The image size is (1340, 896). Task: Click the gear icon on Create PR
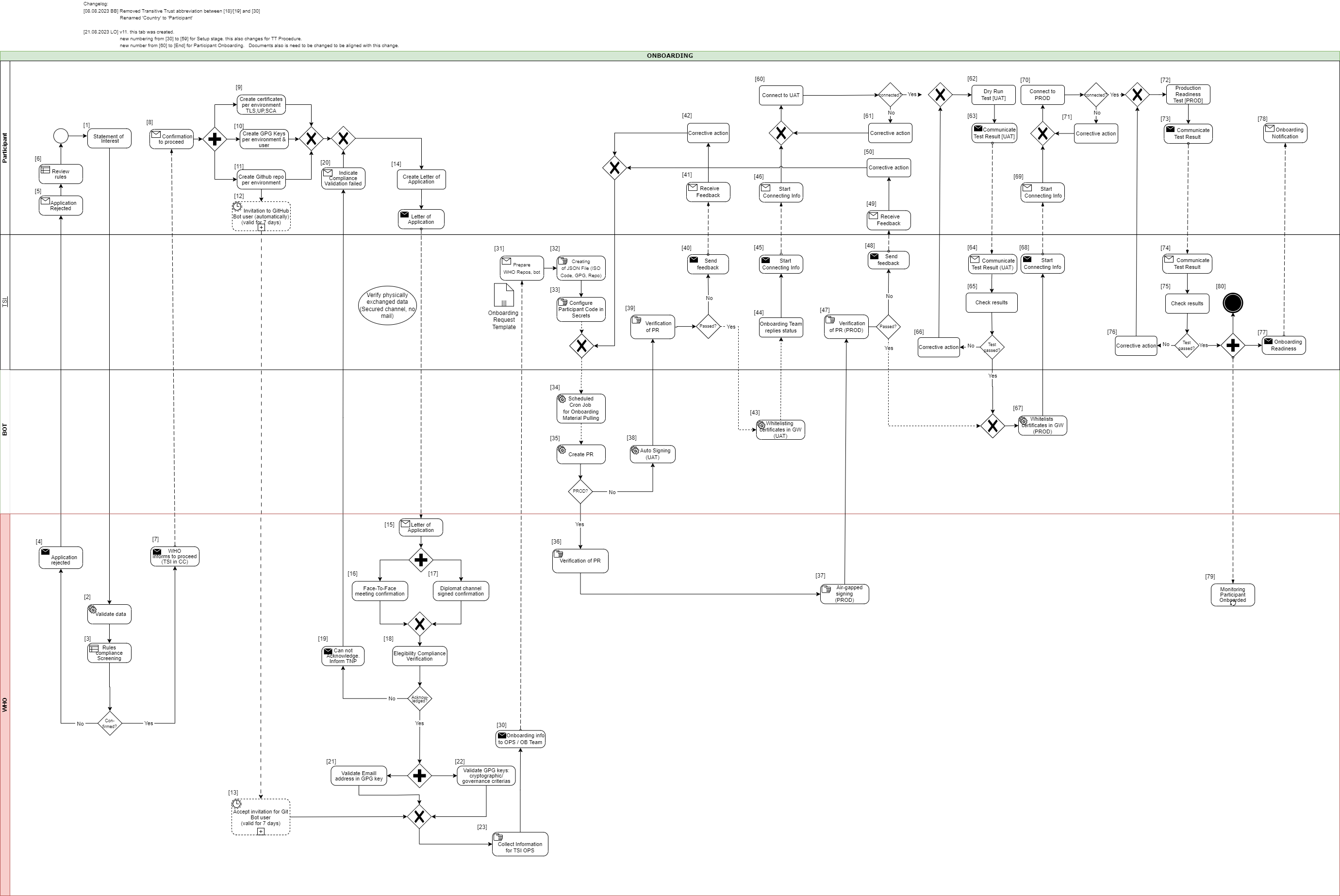pyautogui.click(x=562, y=450)
